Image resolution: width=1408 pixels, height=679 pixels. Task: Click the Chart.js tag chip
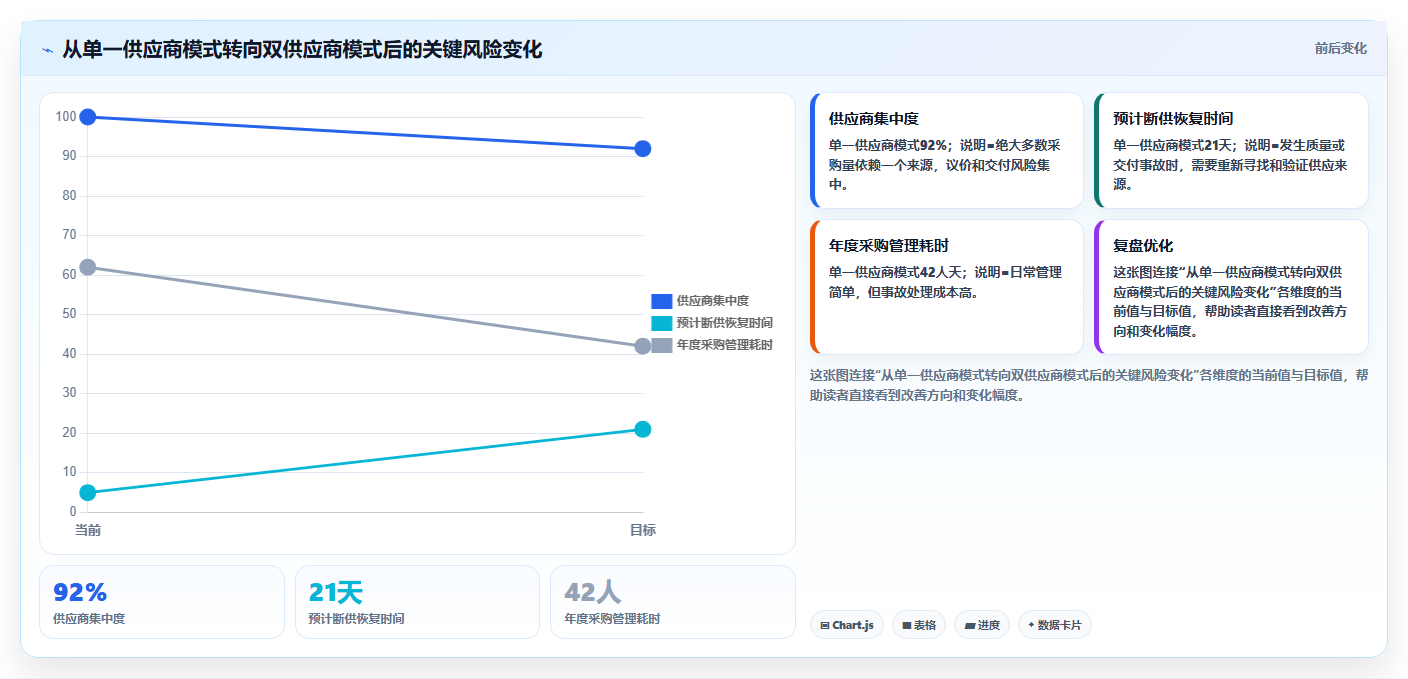tap(847, 625)
